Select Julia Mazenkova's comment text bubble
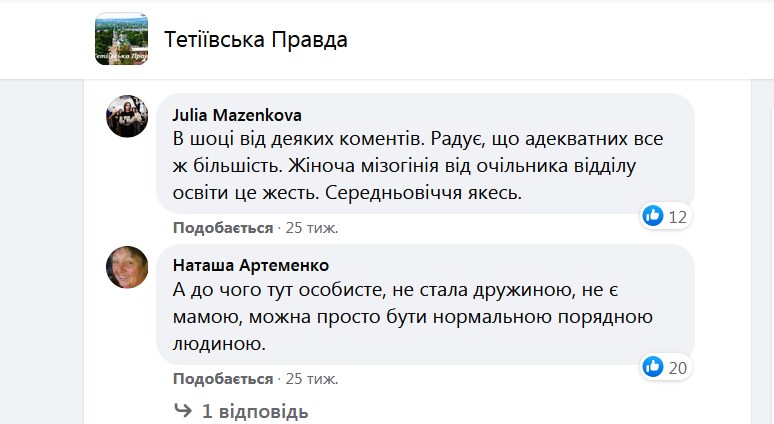The height and width of the screenshot is (424, 774). [426, 154]
